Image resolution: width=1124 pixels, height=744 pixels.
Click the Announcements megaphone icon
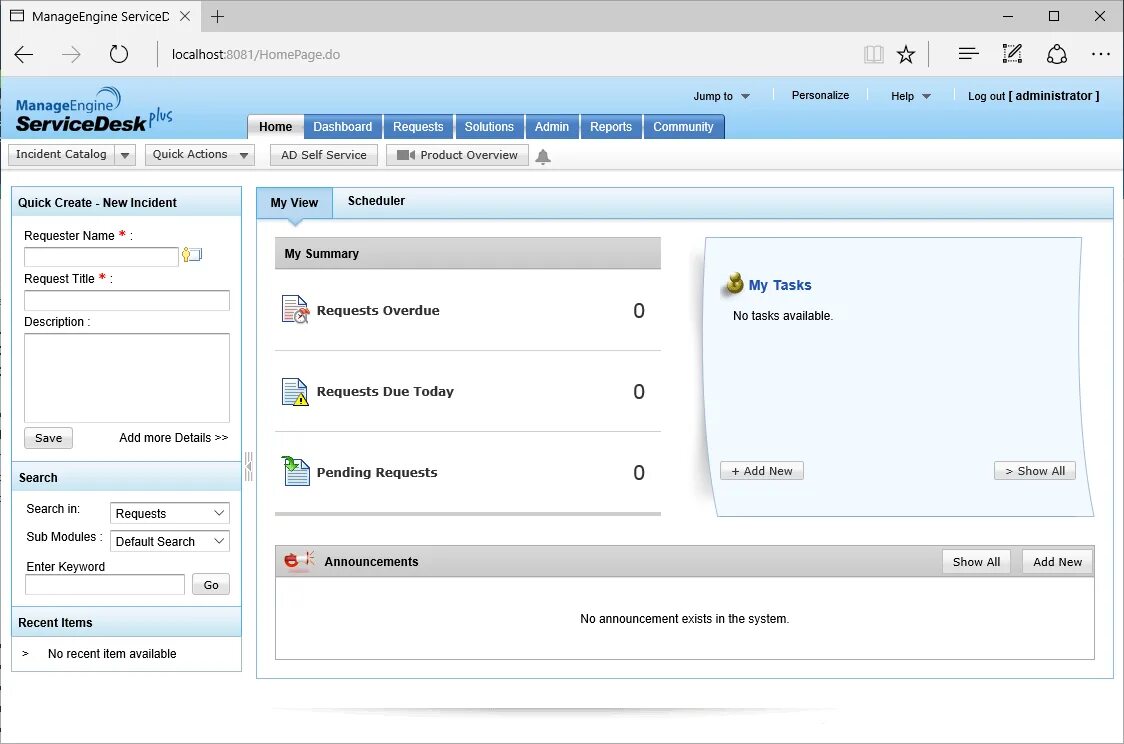(x=296, y=560)
